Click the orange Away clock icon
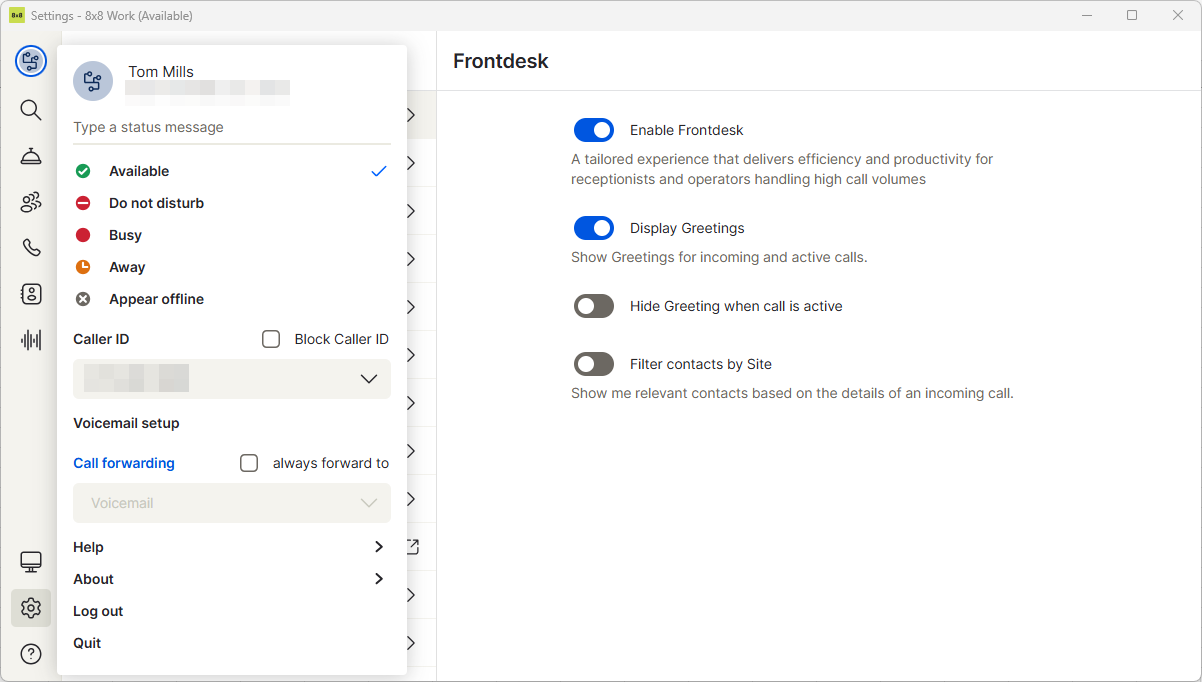Screen dimensions: 1202x682 [83, 267]
